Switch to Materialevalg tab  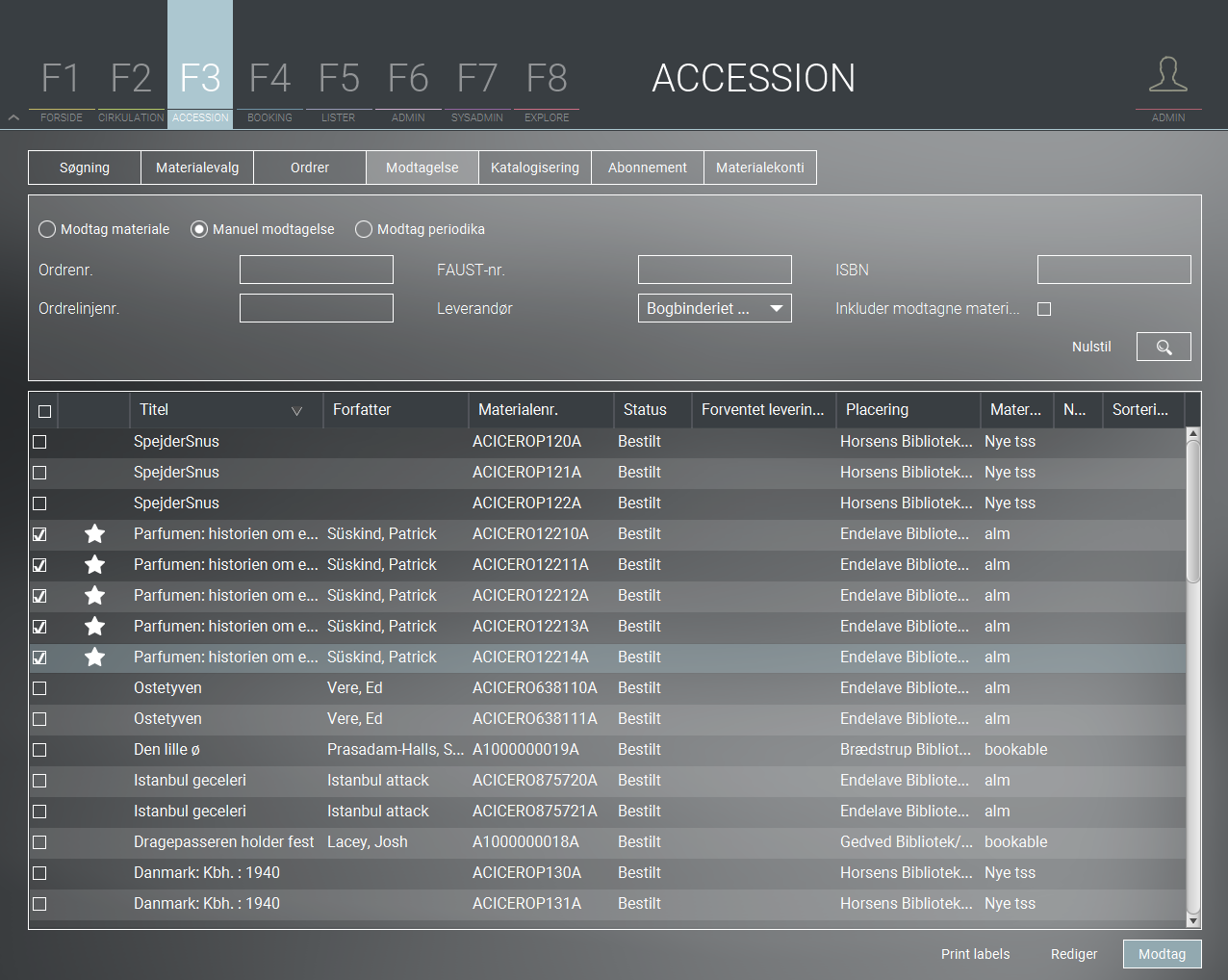(x=197, y=168)
